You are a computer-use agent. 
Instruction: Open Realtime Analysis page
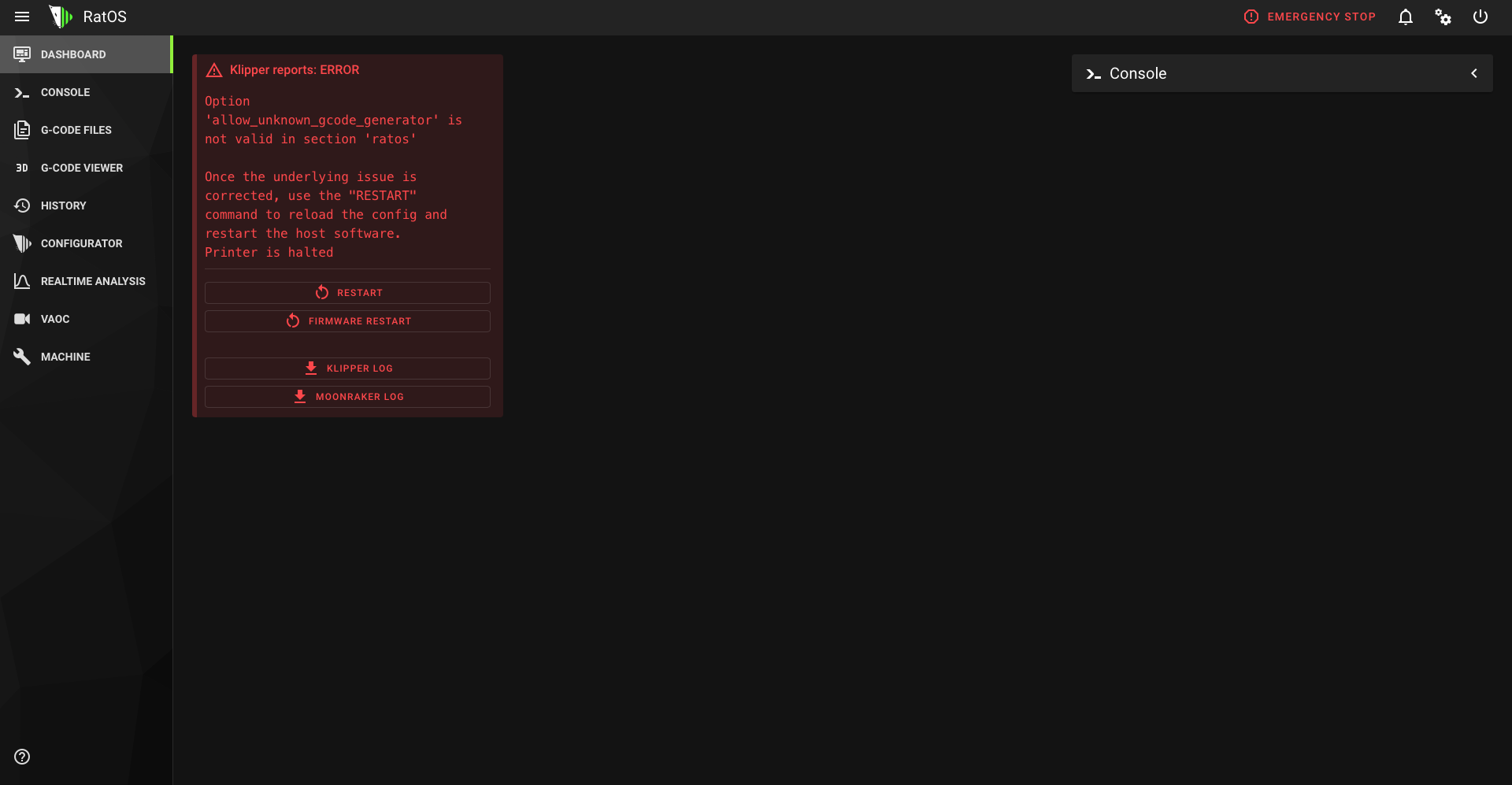click(x=86, y=281)
